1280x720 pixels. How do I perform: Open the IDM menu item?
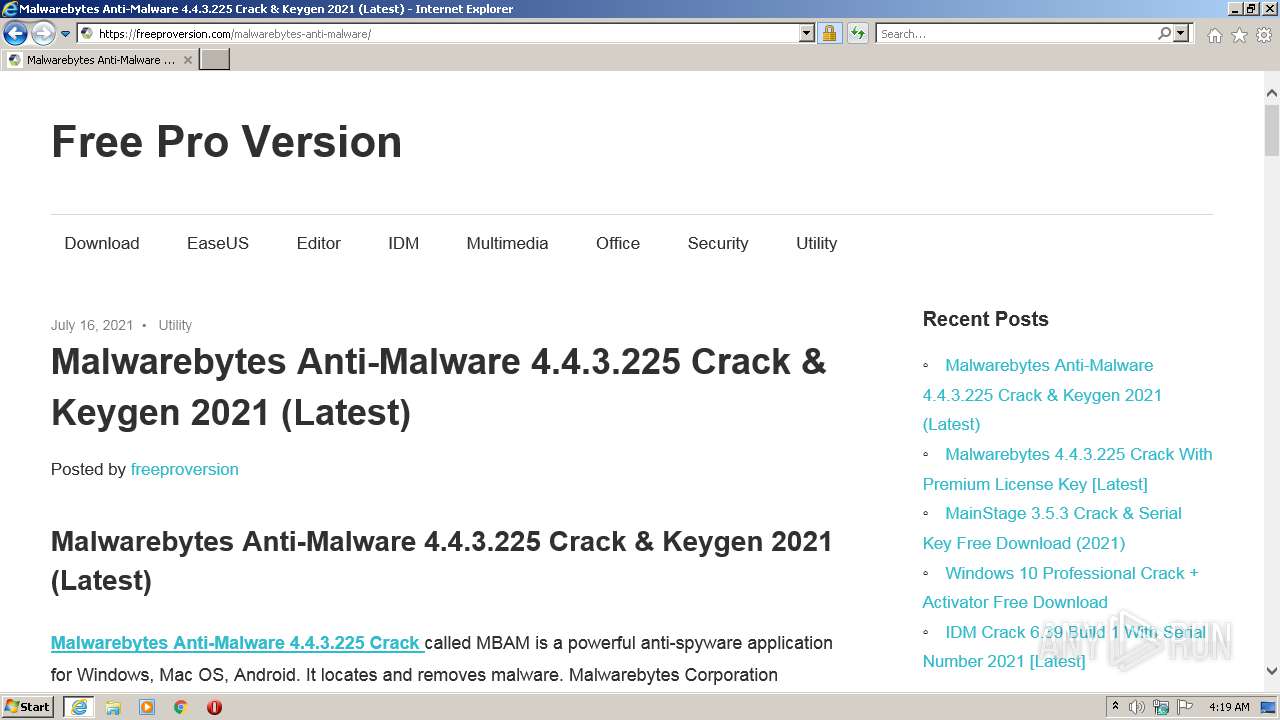pos(404,243)
